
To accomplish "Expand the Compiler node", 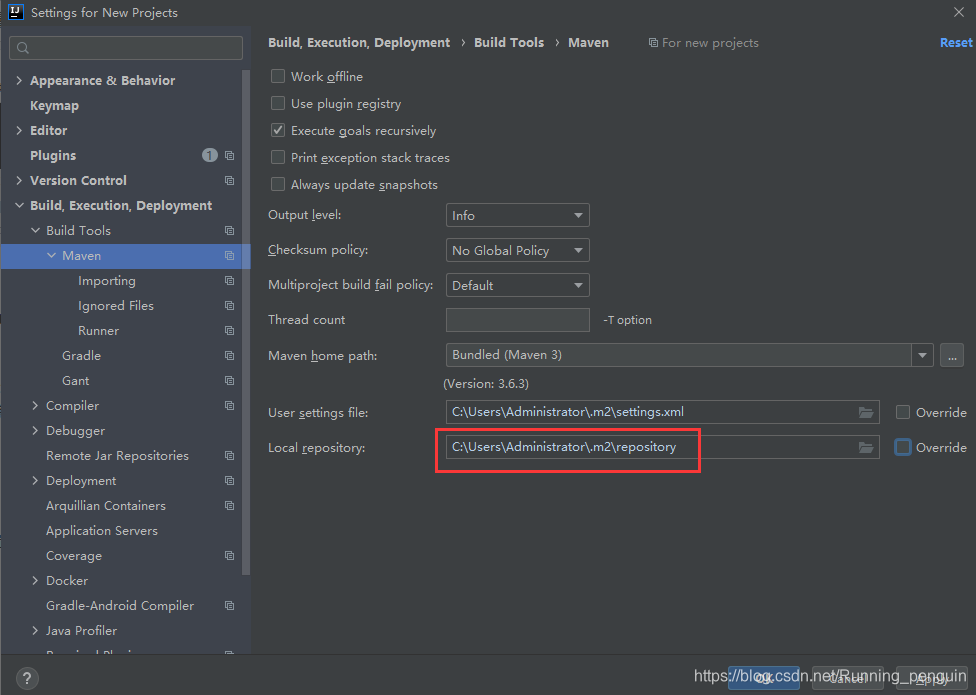I will tap(35, 406).
